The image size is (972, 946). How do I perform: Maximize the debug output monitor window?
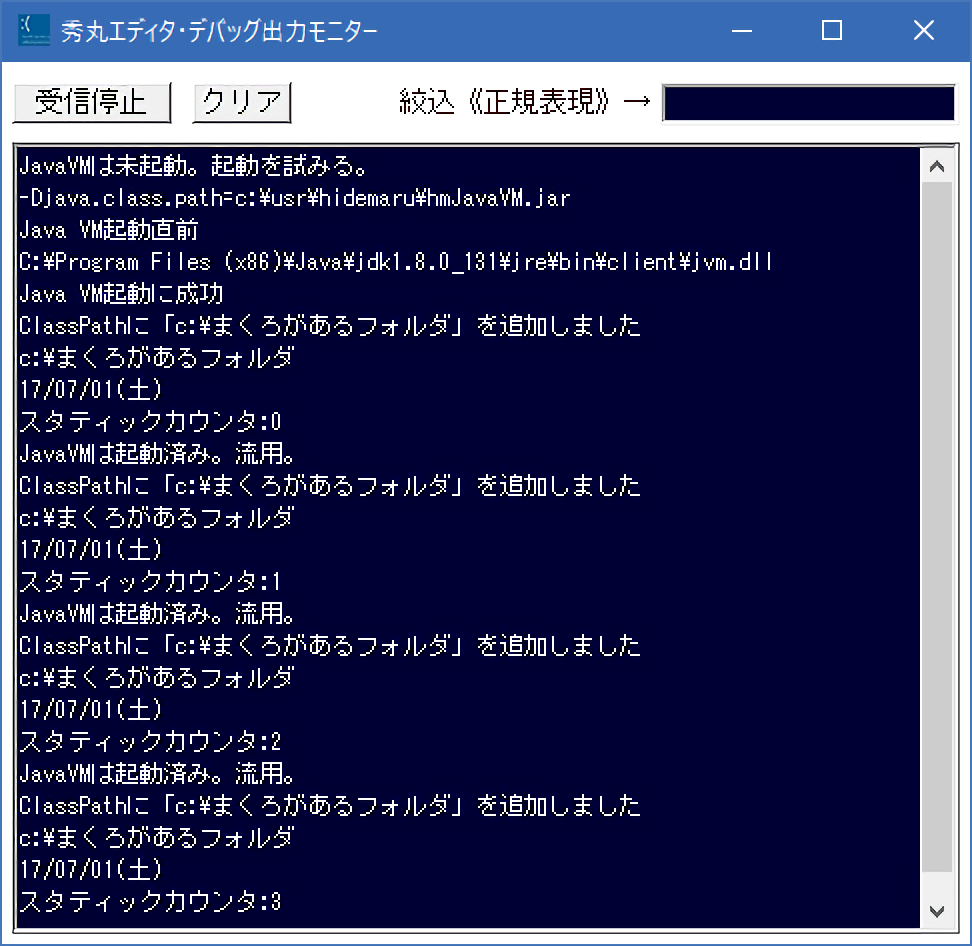(x=831, y=31)
